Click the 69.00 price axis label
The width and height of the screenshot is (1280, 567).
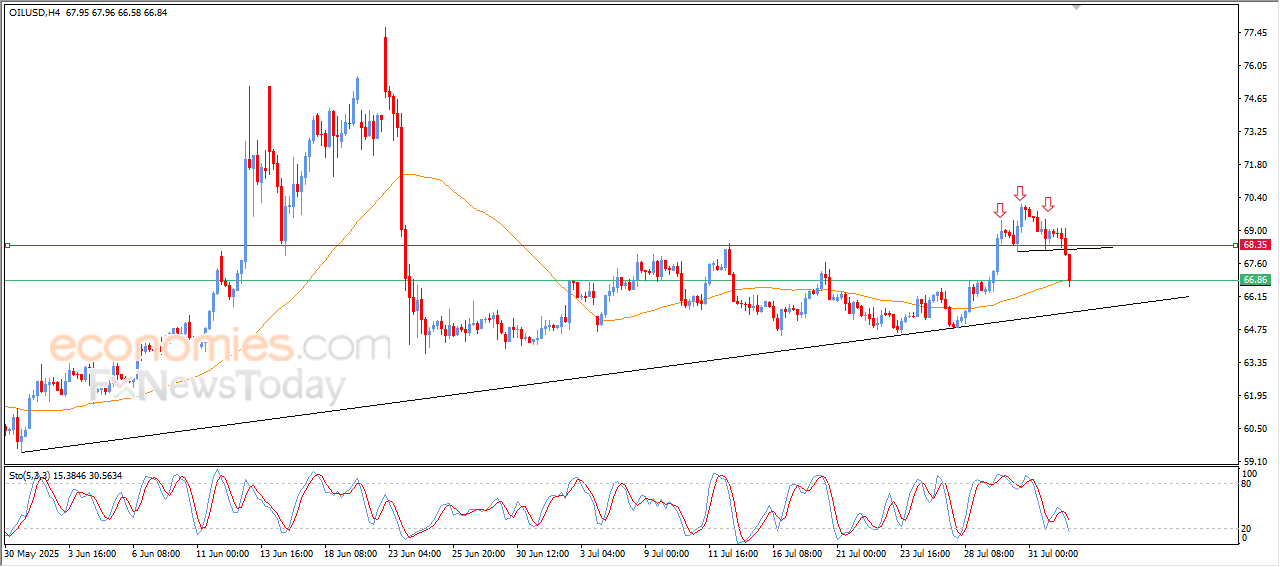1256,231
